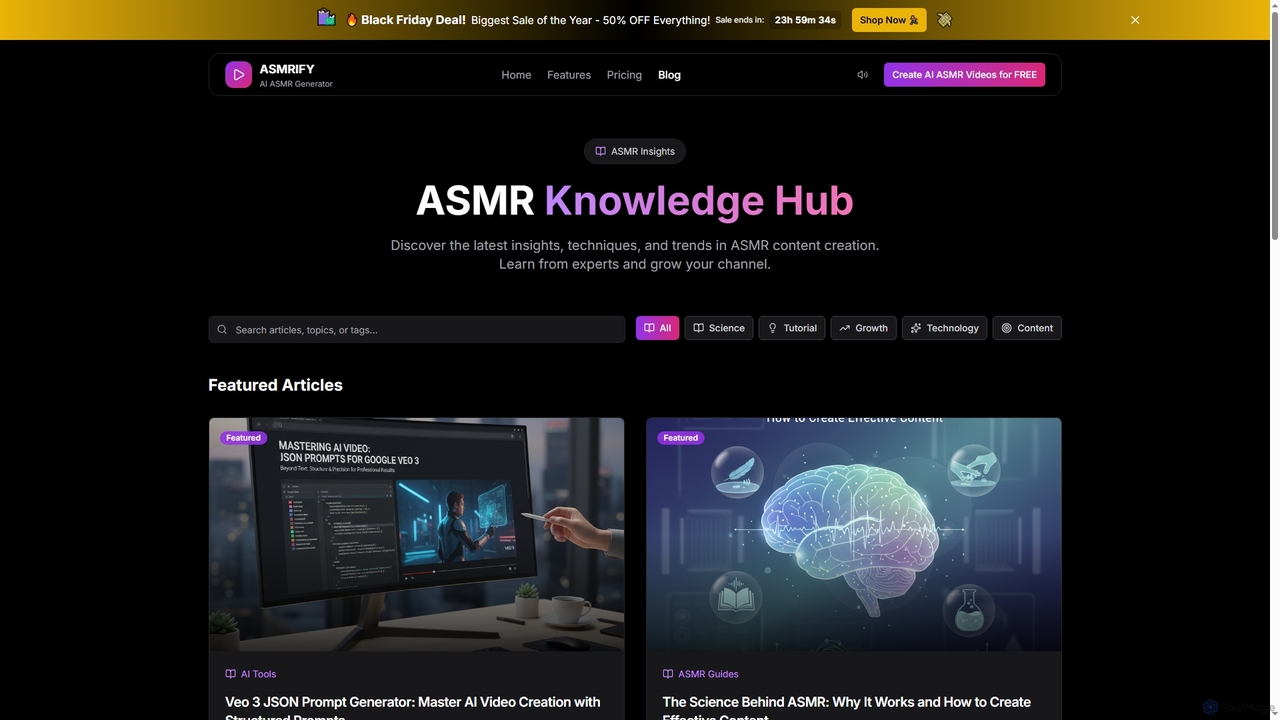Filter articles by Science

719,328
